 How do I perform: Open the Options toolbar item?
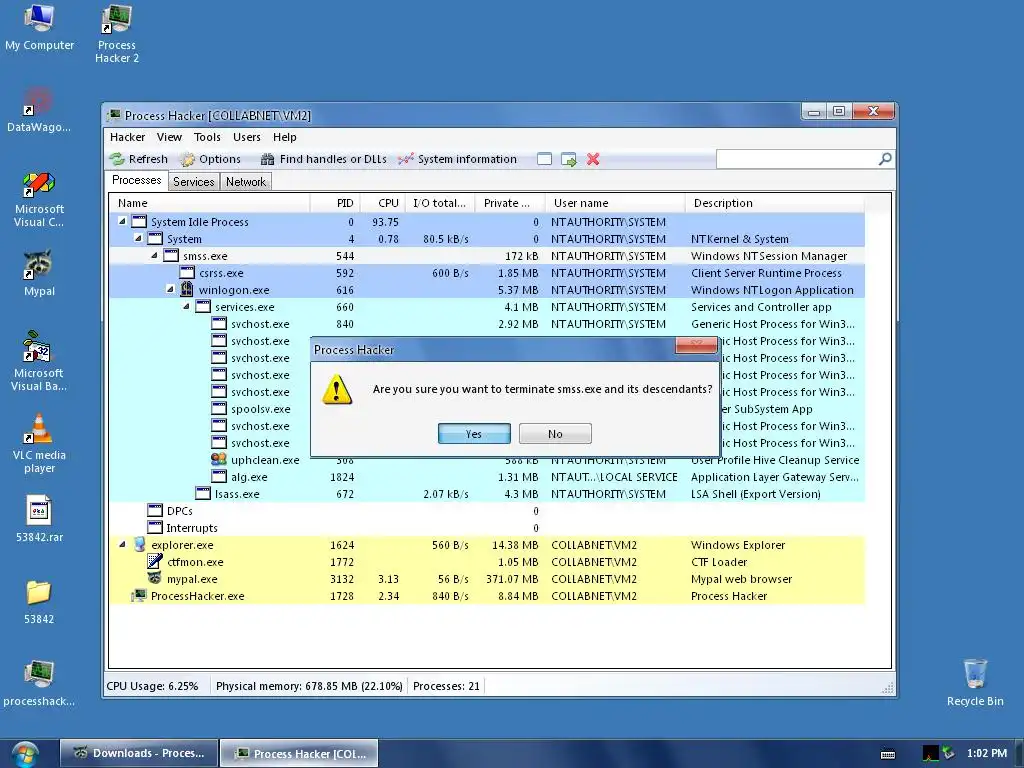211,159
